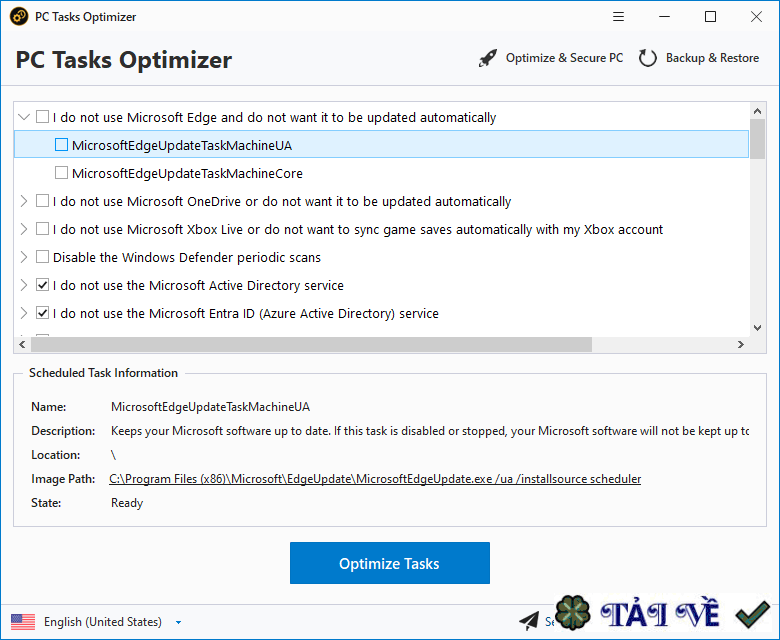Collapse the Microsoft Edge tasks group

24,117
